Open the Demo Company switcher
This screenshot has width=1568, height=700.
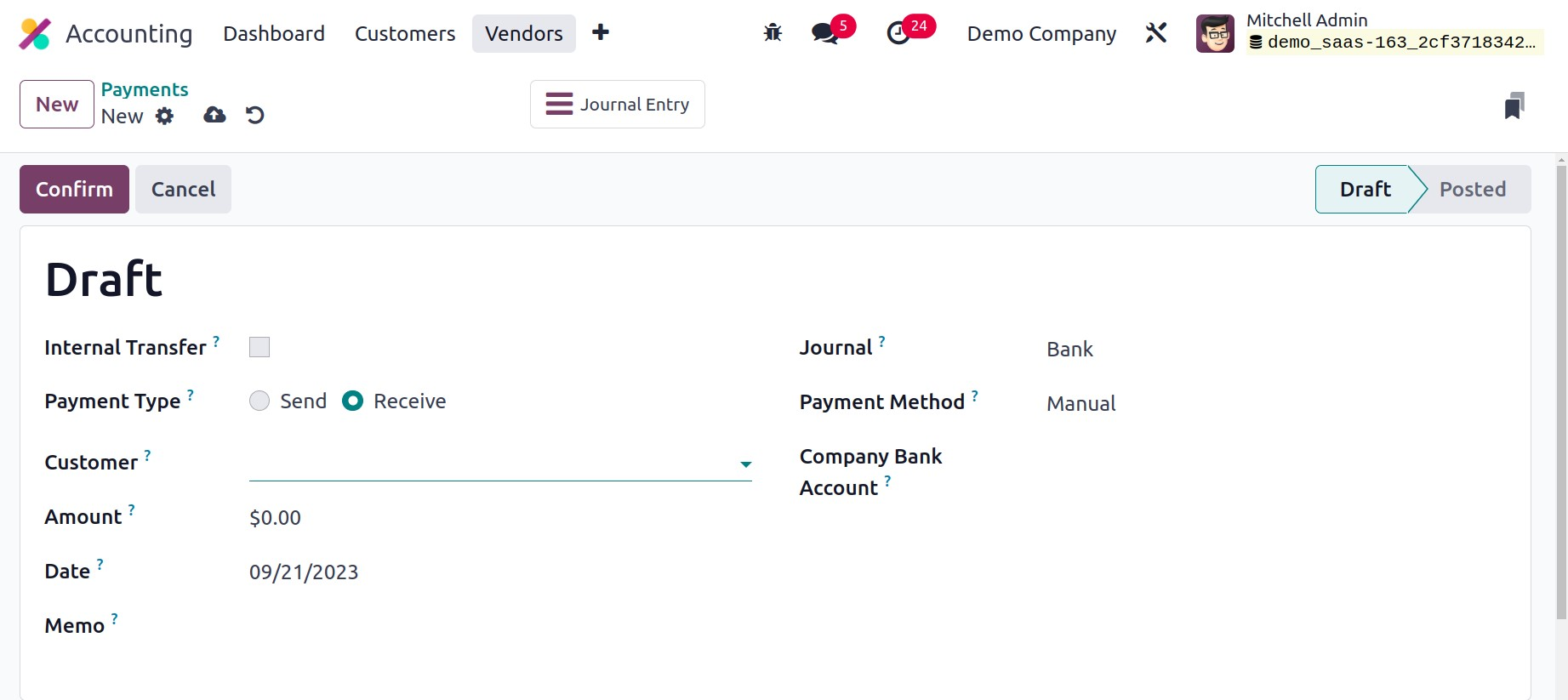(1041, 34)
